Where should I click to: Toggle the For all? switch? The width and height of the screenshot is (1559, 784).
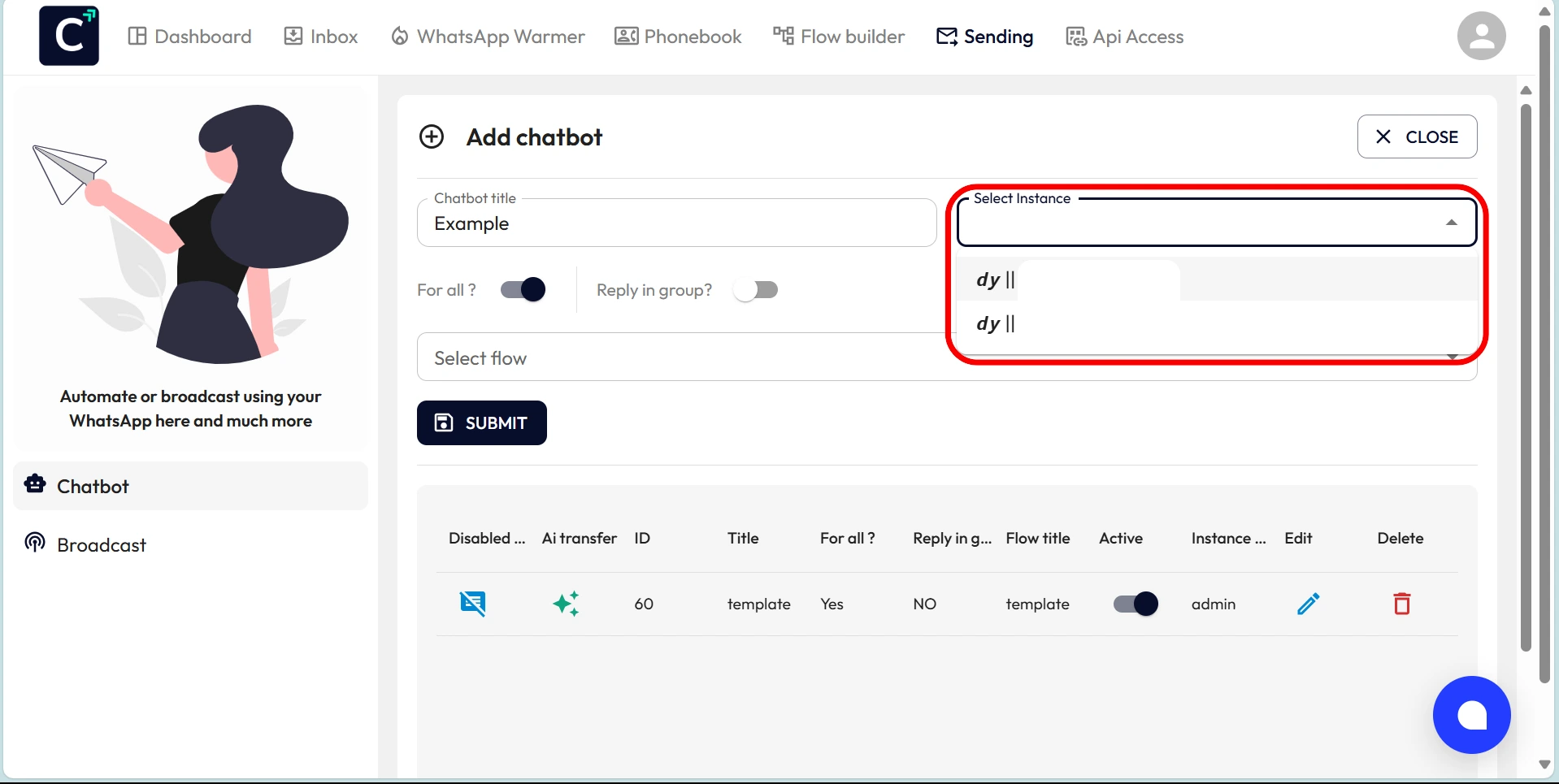523,290
